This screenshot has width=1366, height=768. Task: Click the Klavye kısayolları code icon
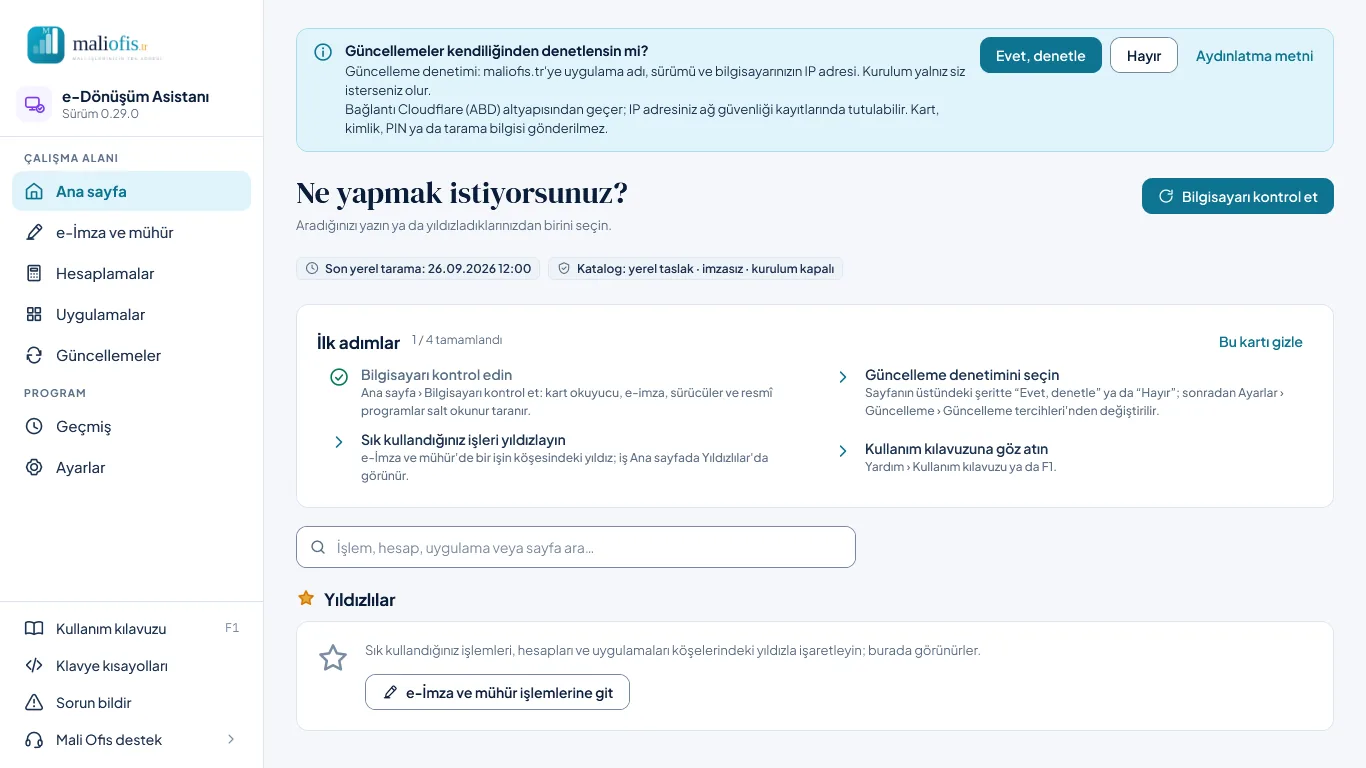tap(34, 666)
